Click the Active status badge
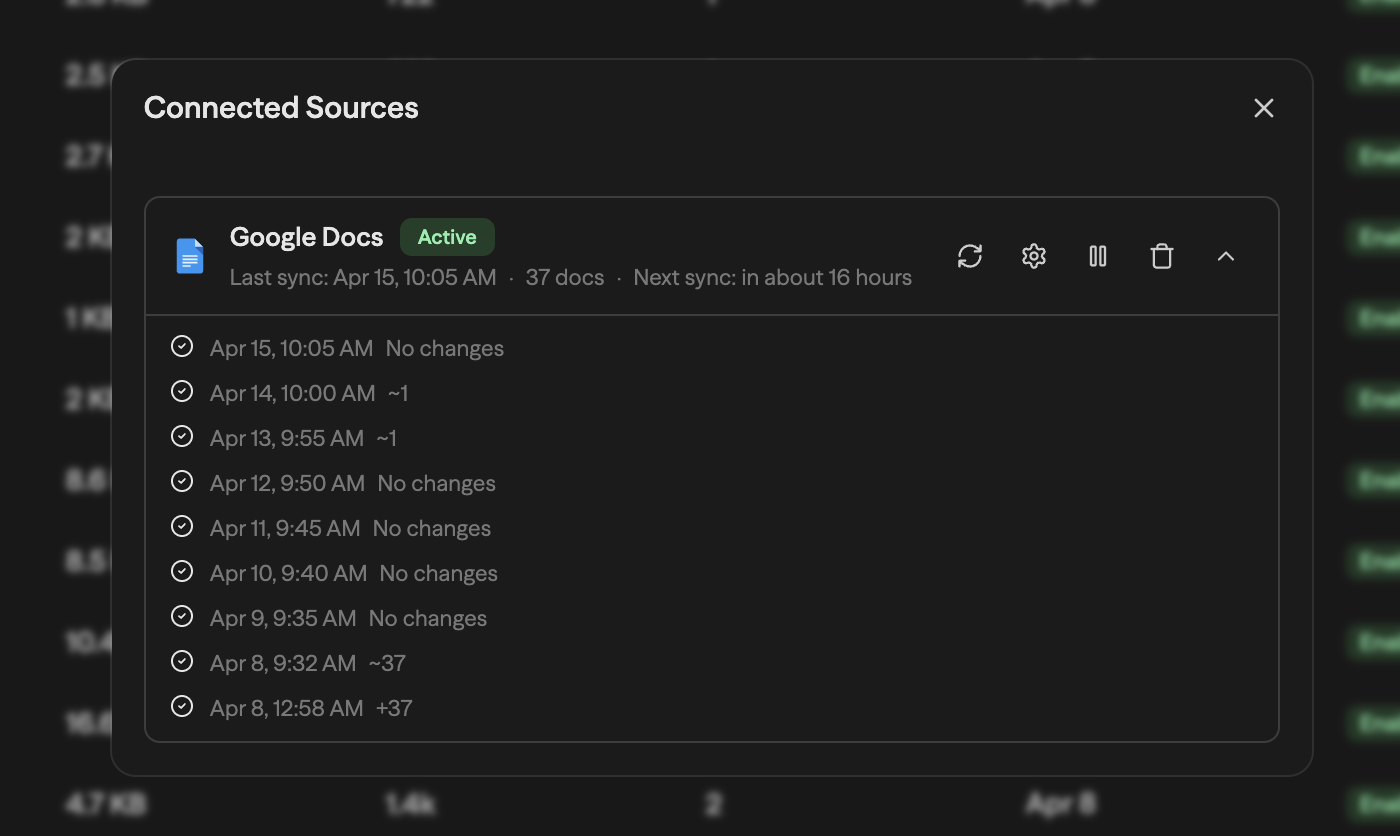 (447, 237)
